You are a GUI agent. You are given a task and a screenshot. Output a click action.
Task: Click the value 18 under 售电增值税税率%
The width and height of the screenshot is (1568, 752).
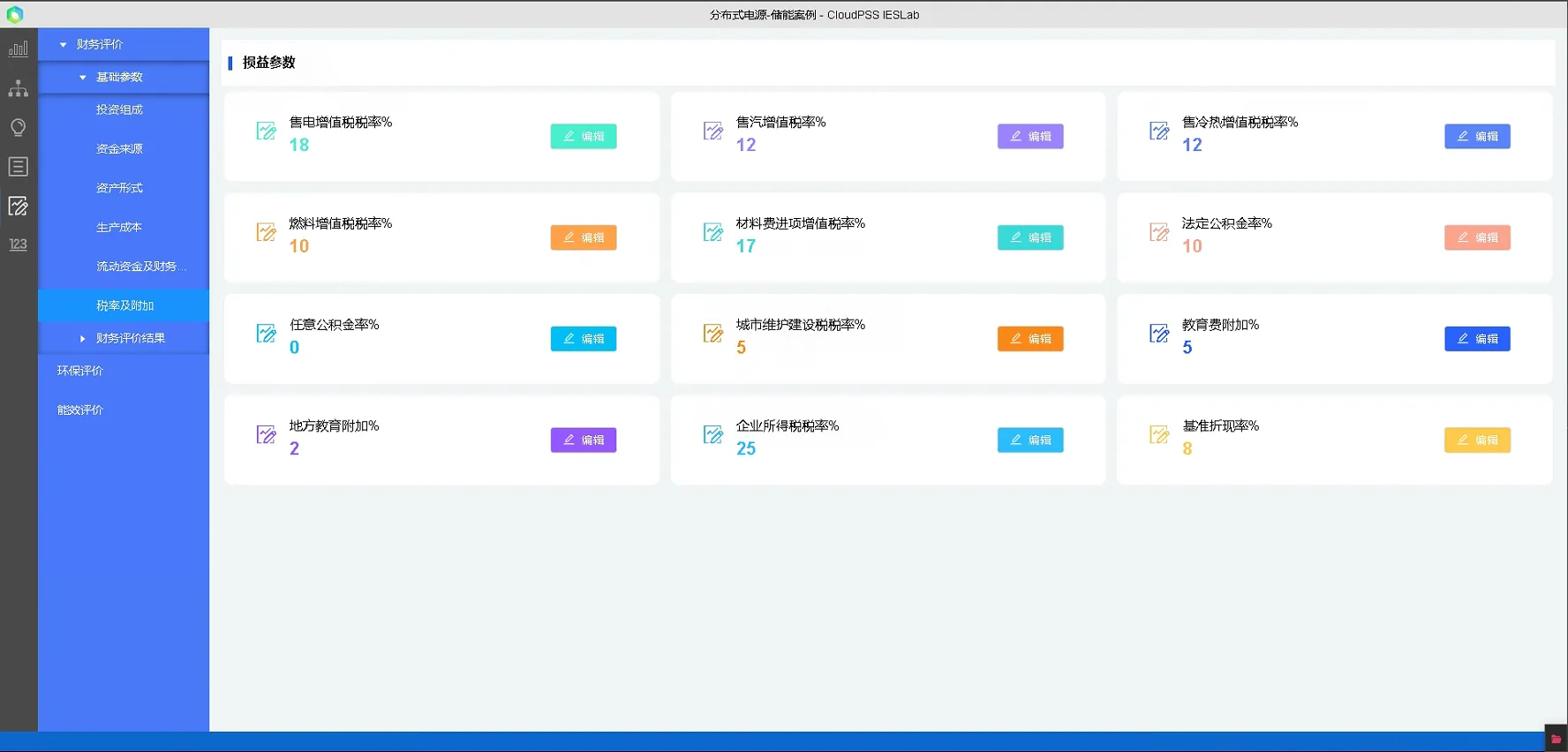click(x=299, y=145)
